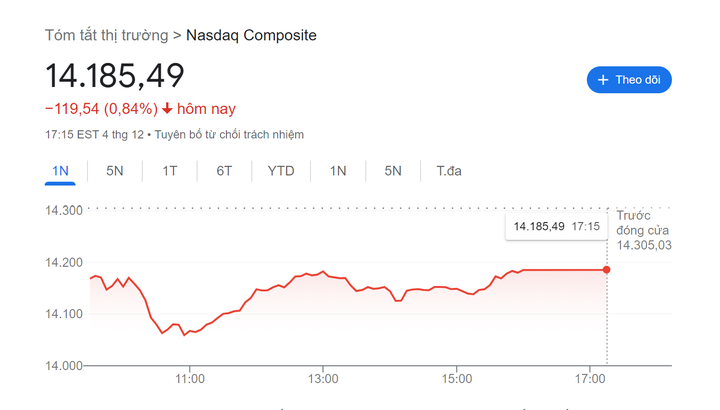Show the YTD chart range
This screenshot has width=720, height=410.
pos(281,171)
